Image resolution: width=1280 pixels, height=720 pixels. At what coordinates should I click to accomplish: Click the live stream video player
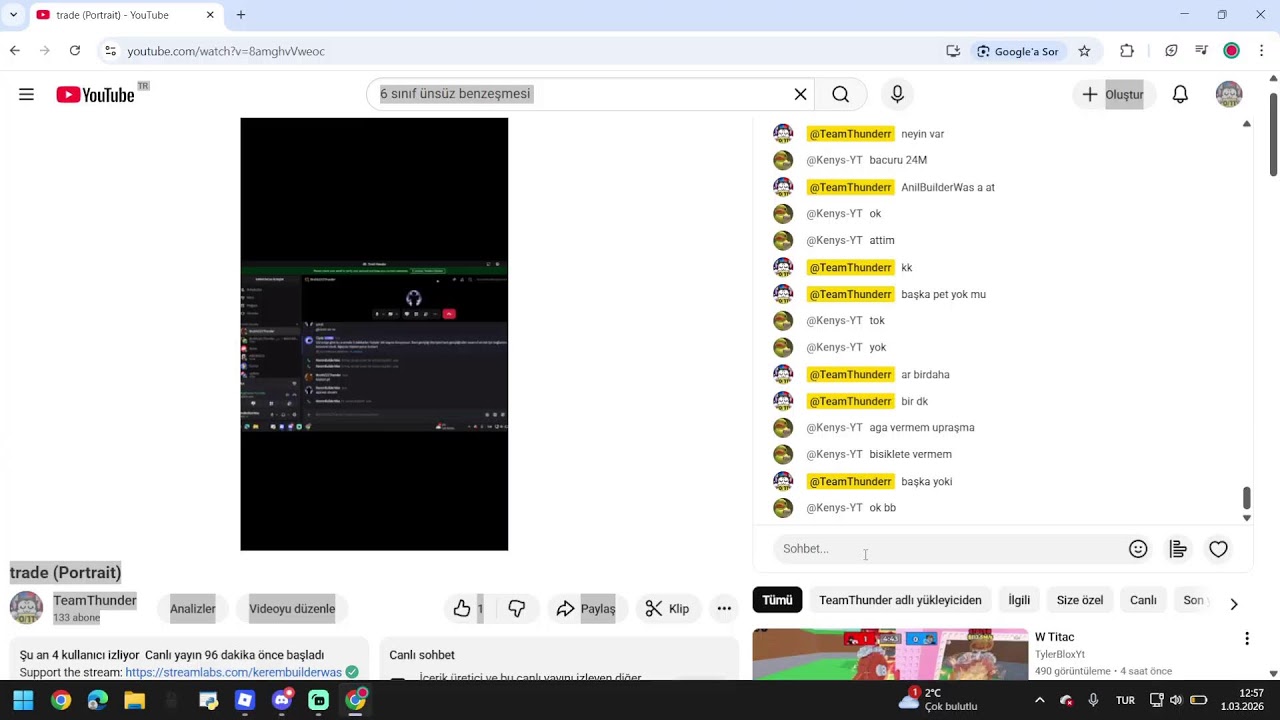[374, 334]
